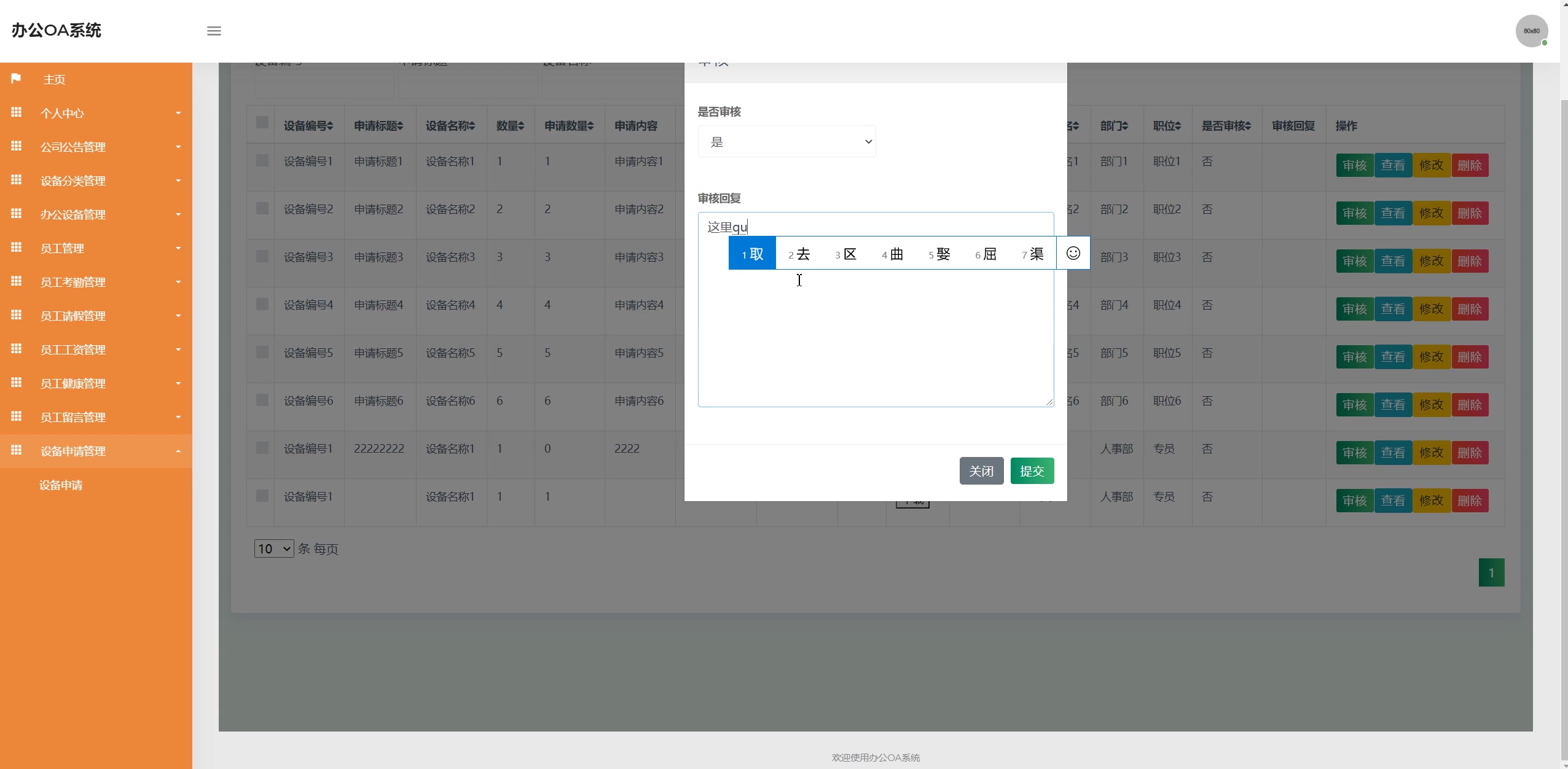Tick the select-all checkbox in table header
The image size is (1568, 769).
pos(262,122)
